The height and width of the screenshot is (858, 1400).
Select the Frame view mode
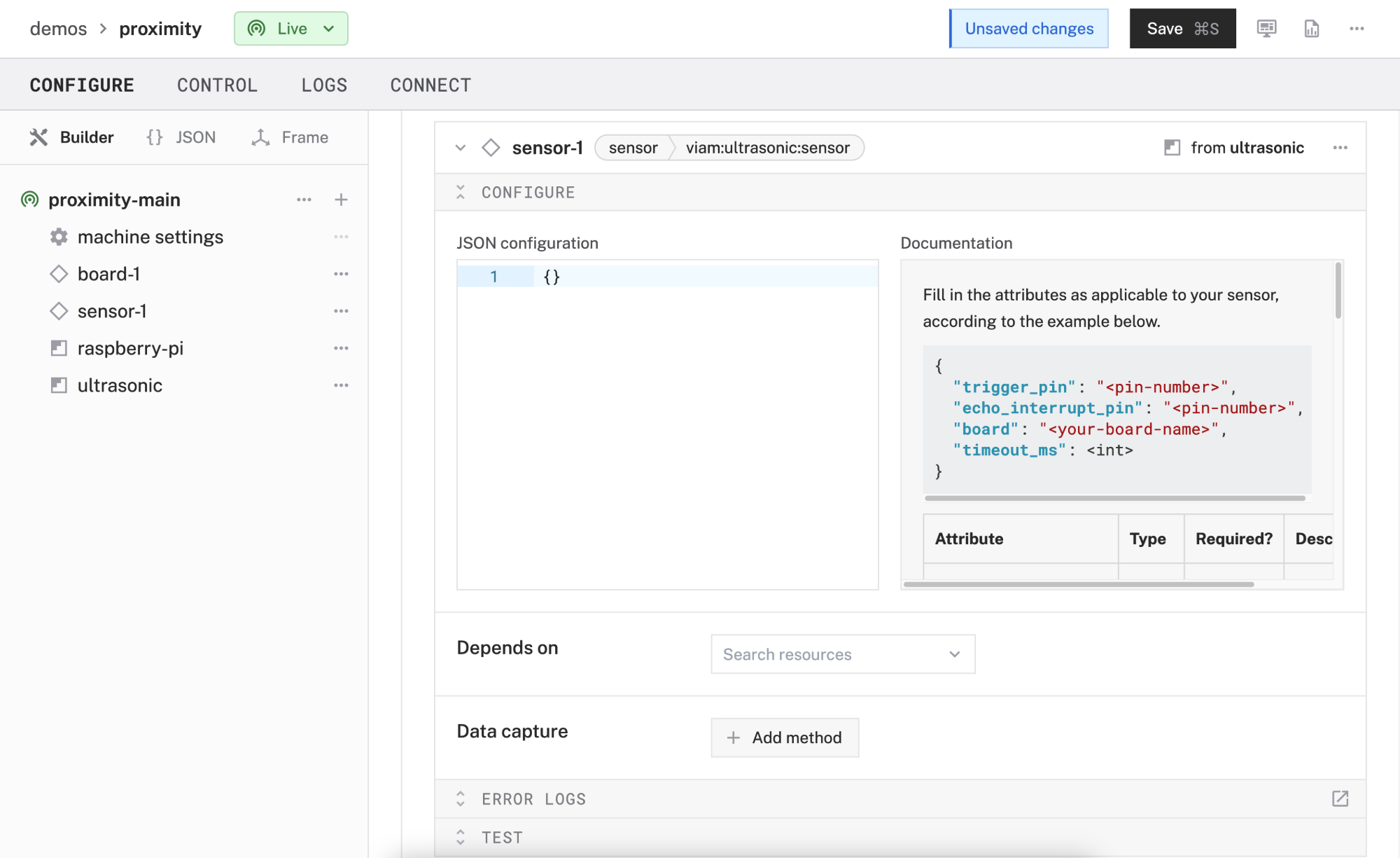(x=290, y=137)
